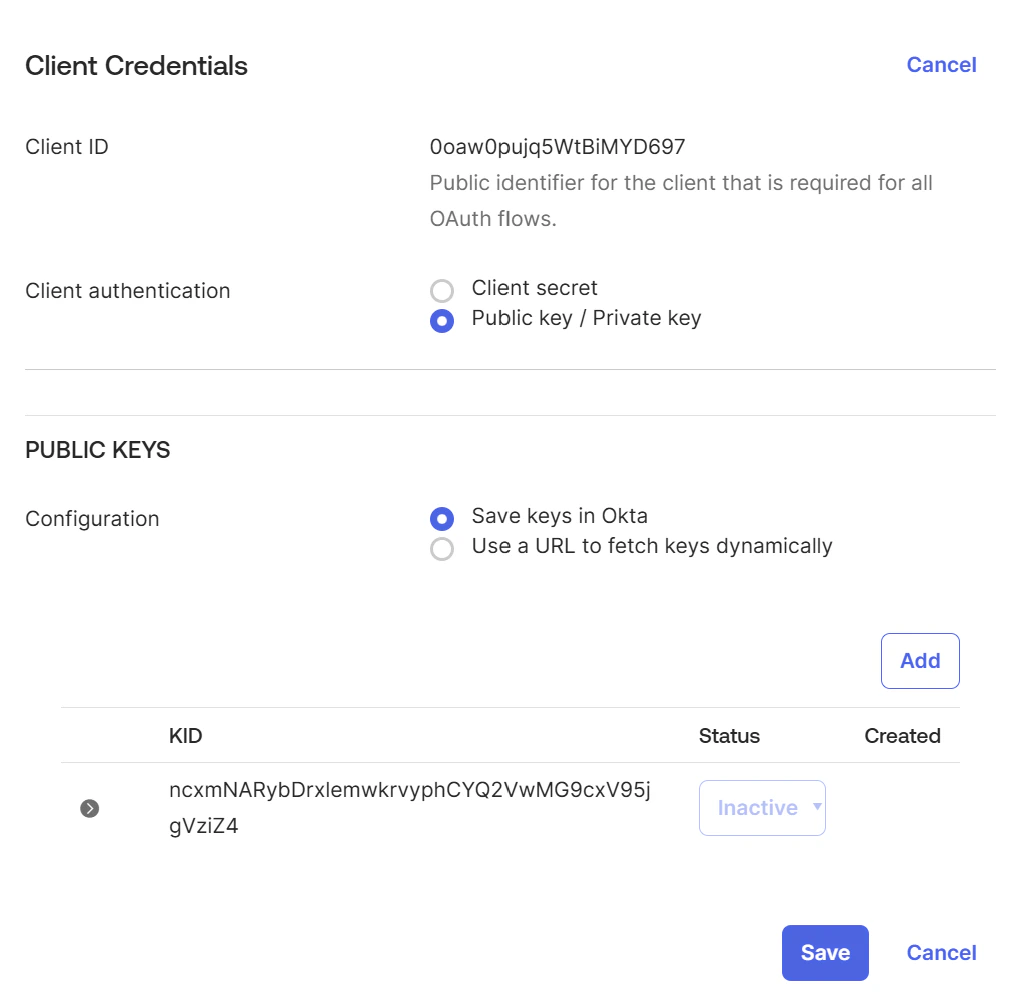This screenshot has width=1012, height=994.
Task: Click the Created column header
Action: 902,735
